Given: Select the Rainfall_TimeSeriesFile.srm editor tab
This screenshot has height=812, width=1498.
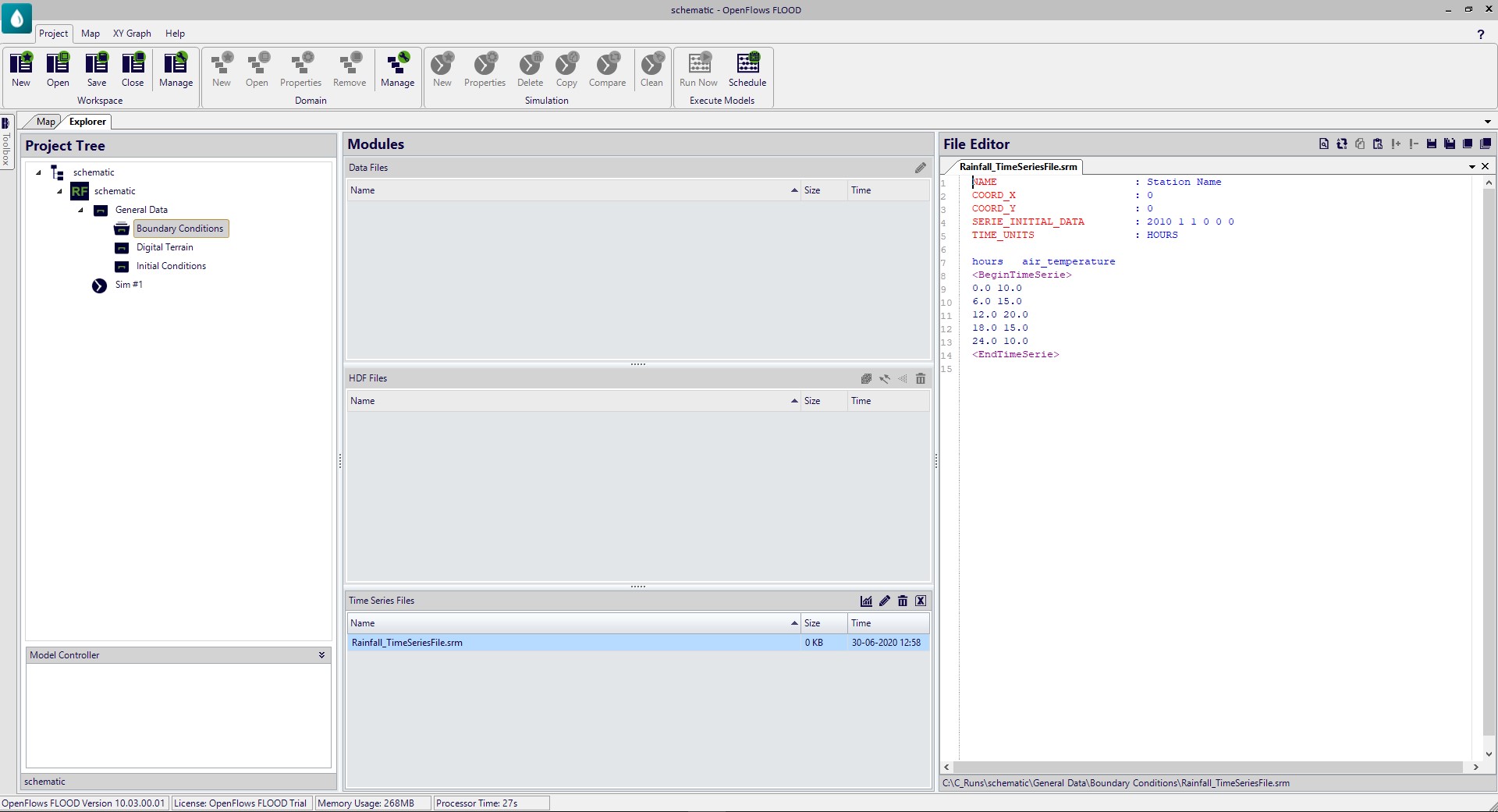Looking at the screenshot, I should 1018,167.
